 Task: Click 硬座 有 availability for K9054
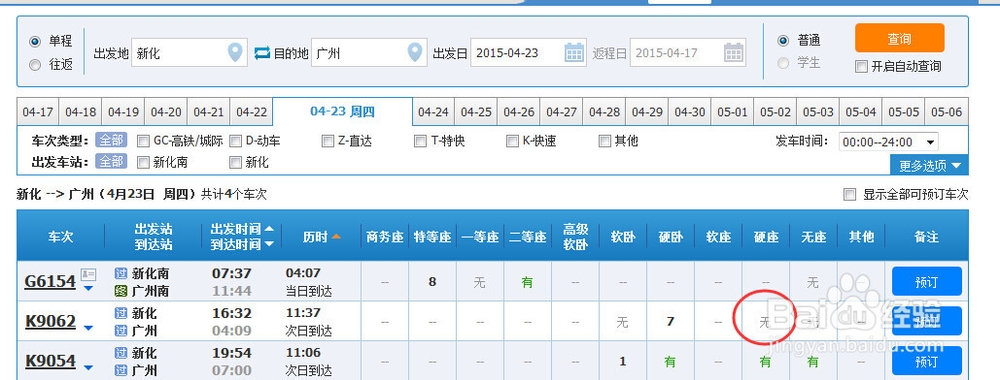765,362
